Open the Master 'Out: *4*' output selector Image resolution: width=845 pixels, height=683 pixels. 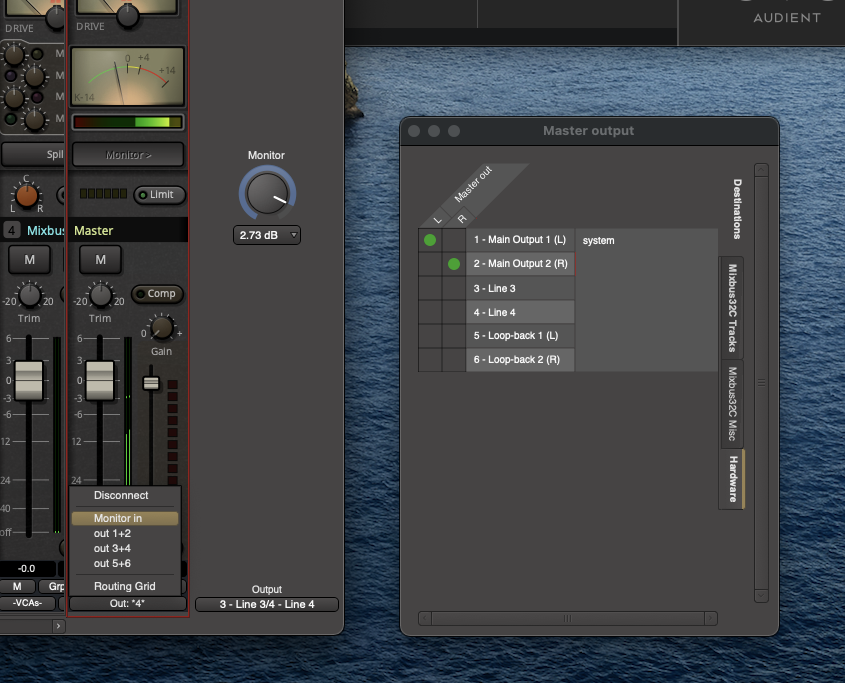[128, 603]
